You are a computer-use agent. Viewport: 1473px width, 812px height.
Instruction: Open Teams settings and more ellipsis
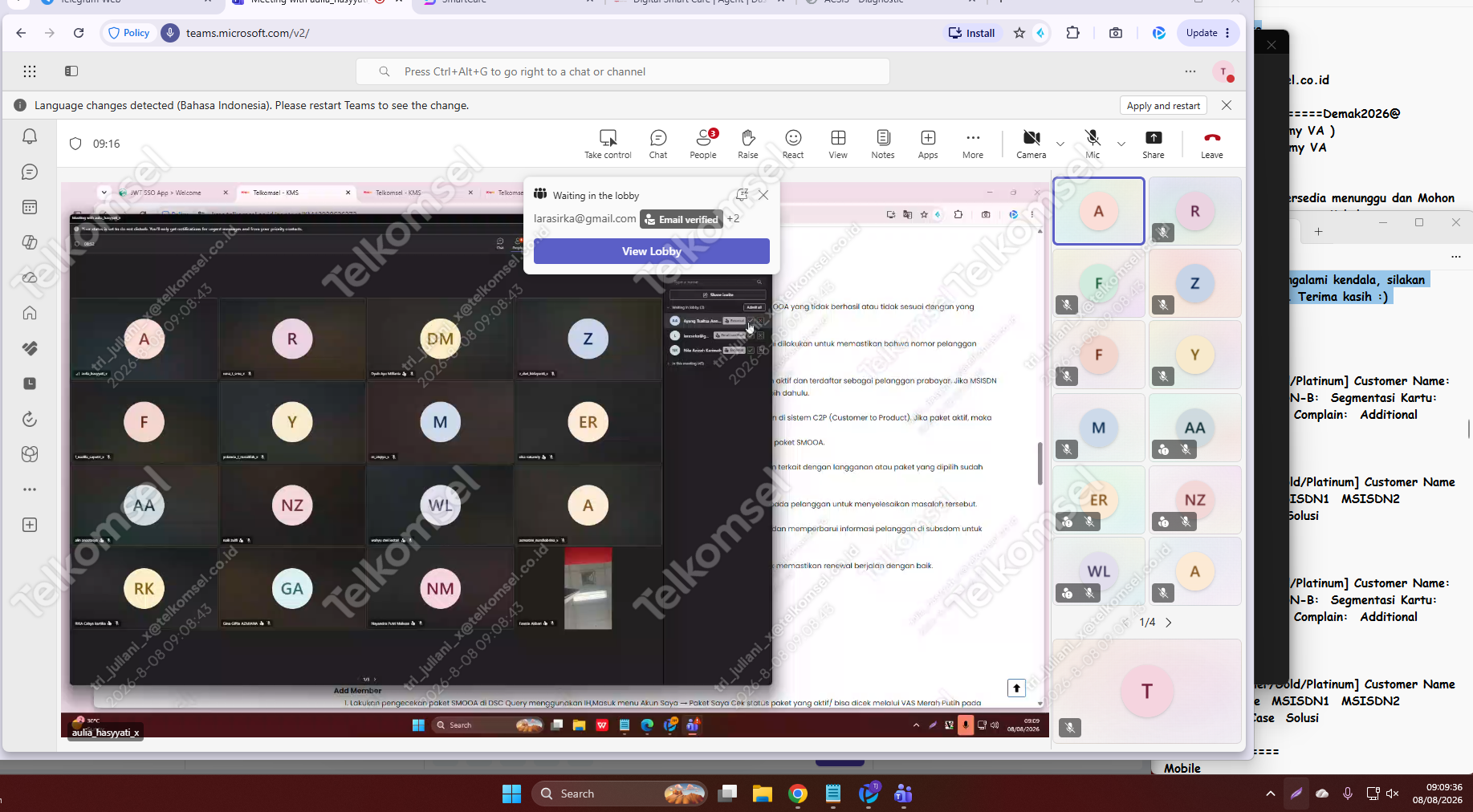[1190, 71]
